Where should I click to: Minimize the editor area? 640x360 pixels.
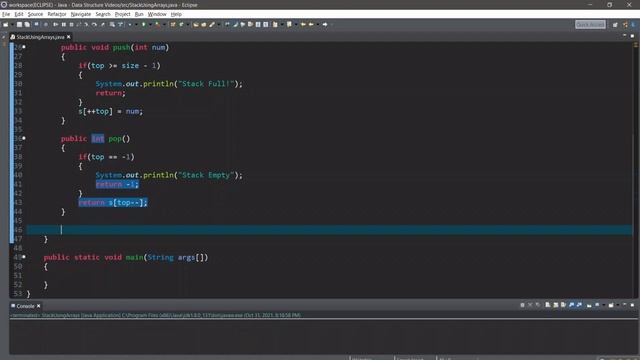[x=624, y=36]
